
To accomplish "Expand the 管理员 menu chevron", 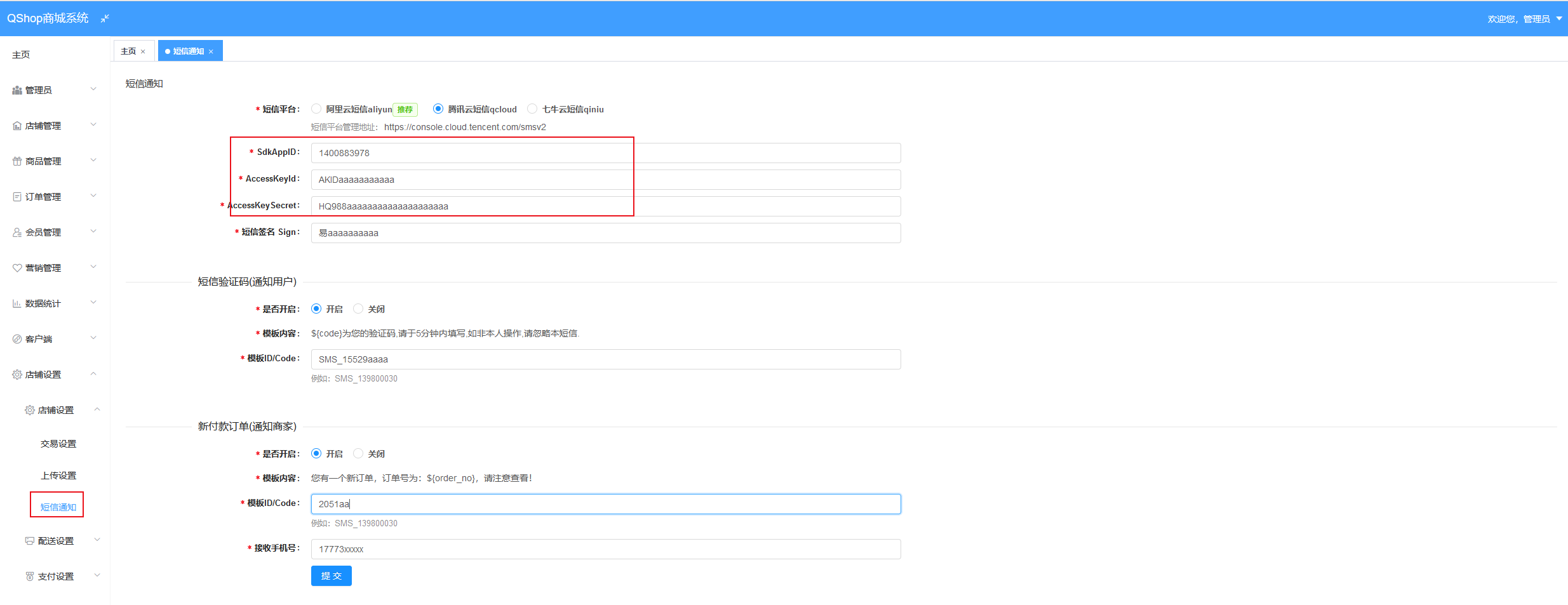I will pyautogui.click(x=93, y=89).
